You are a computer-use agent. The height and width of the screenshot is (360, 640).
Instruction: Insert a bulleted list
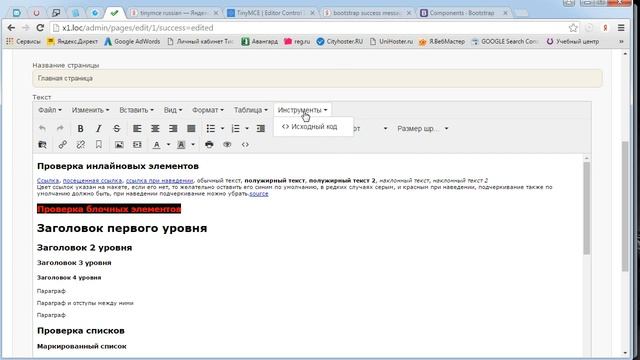[x=211, y=129]
